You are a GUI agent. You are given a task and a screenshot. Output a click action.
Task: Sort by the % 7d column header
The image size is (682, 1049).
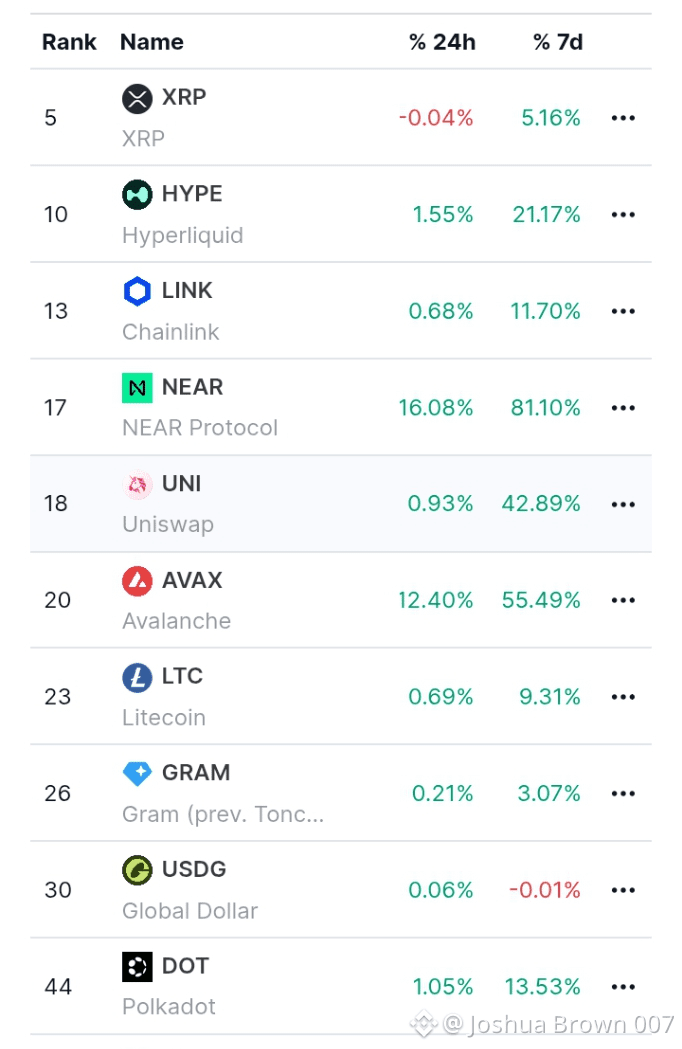tap(558, 42)
